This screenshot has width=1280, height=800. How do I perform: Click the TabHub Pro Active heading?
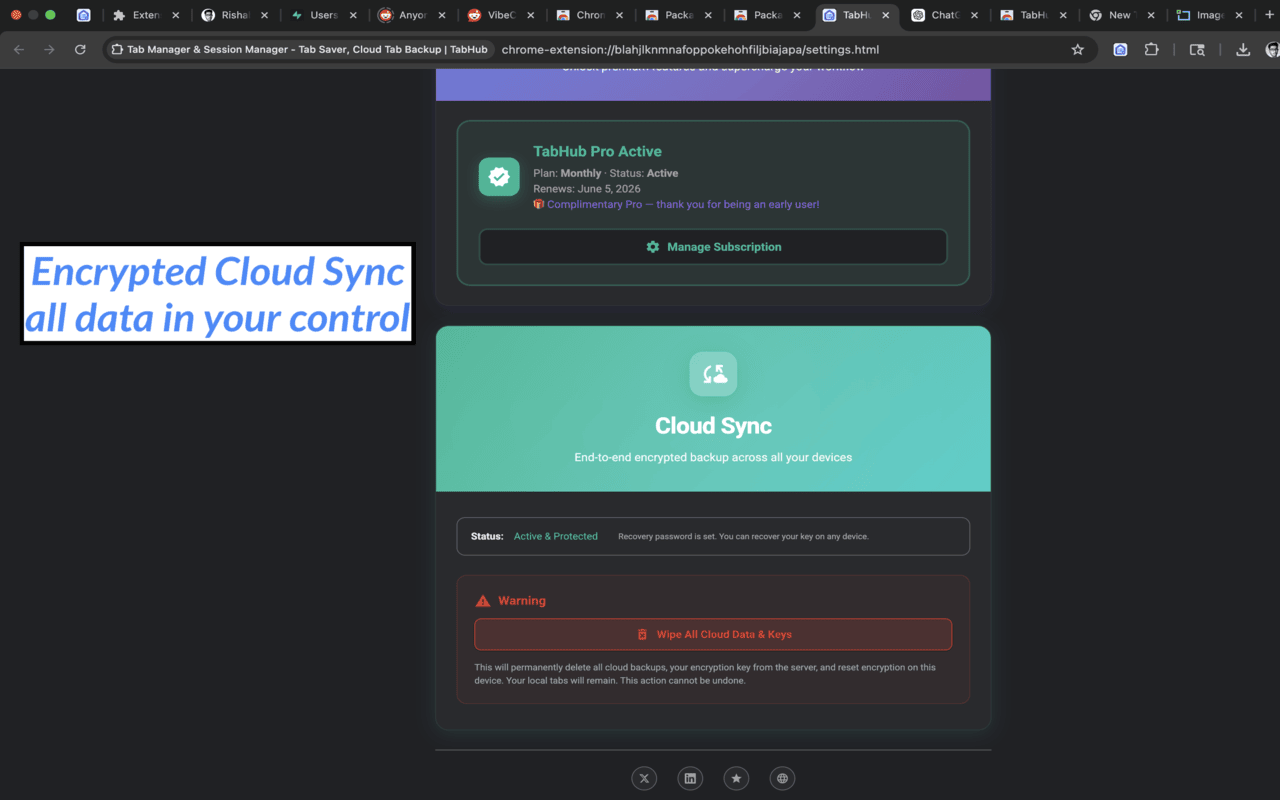point(597,151)
